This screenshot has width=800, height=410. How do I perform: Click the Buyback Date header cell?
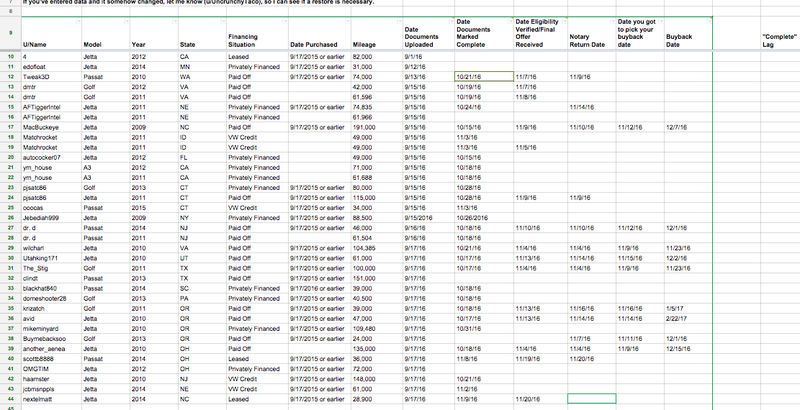pyautogui.click(x=688, y=33)
